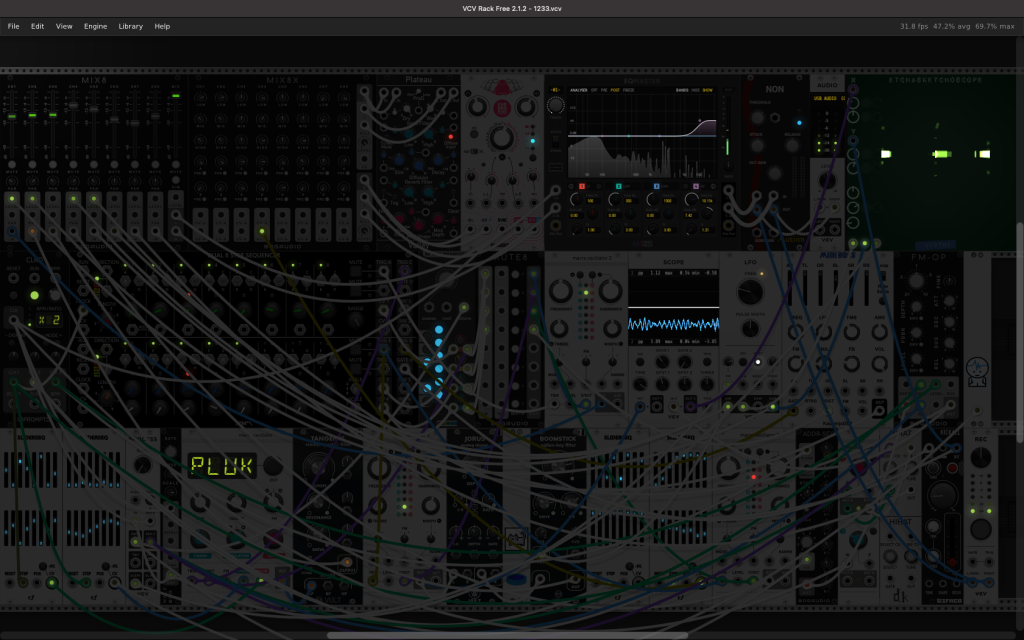Screen dimensions: 1024x640
Task: Click the RELEASE knob on the NON module
Action: tap(792, 146)
